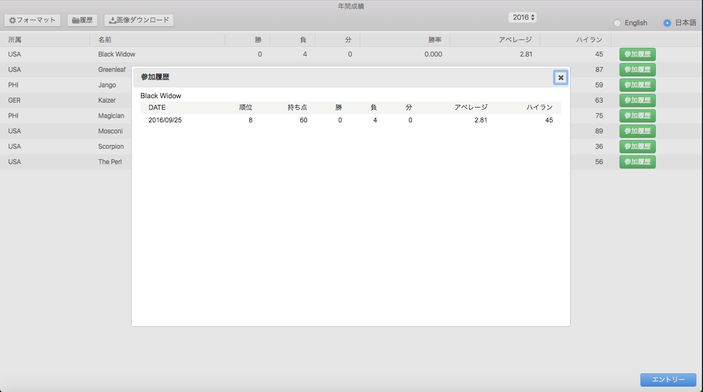Select the Magician name cell
This screenshot has height=392, width=703.
(x=111, y=116)
